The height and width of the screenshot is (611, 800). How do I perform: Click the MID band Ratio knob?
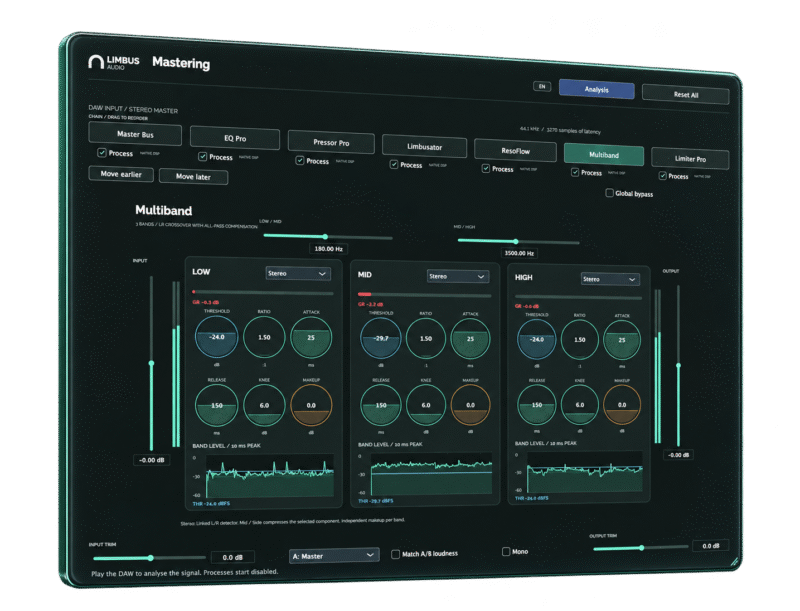pos(426,339)
